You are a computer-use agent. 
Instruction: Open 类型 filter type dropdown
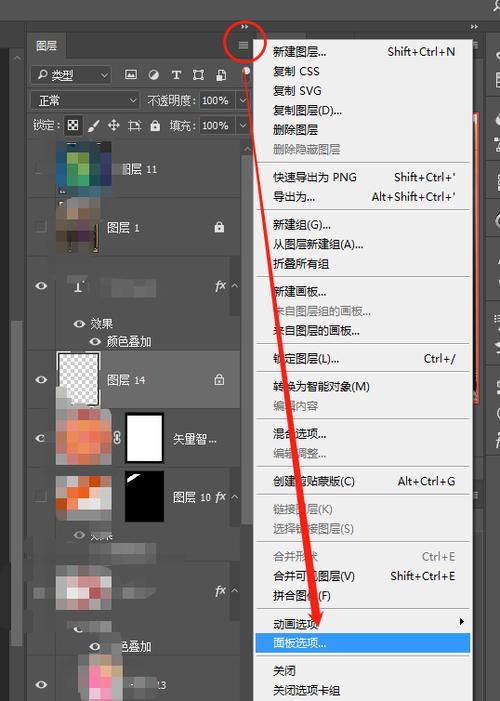(71, 75)
